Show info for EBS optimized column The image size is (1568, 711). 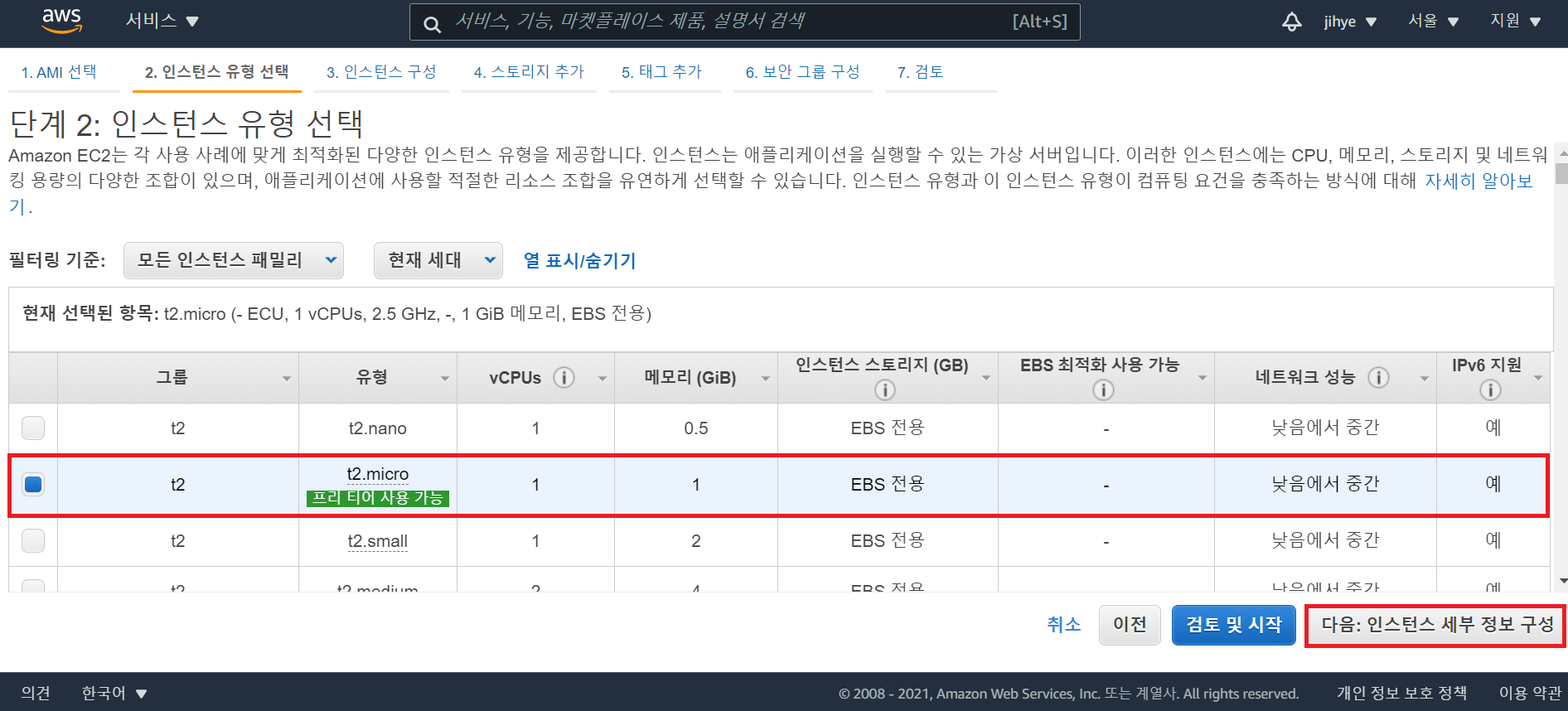[x=1103, y=389]
